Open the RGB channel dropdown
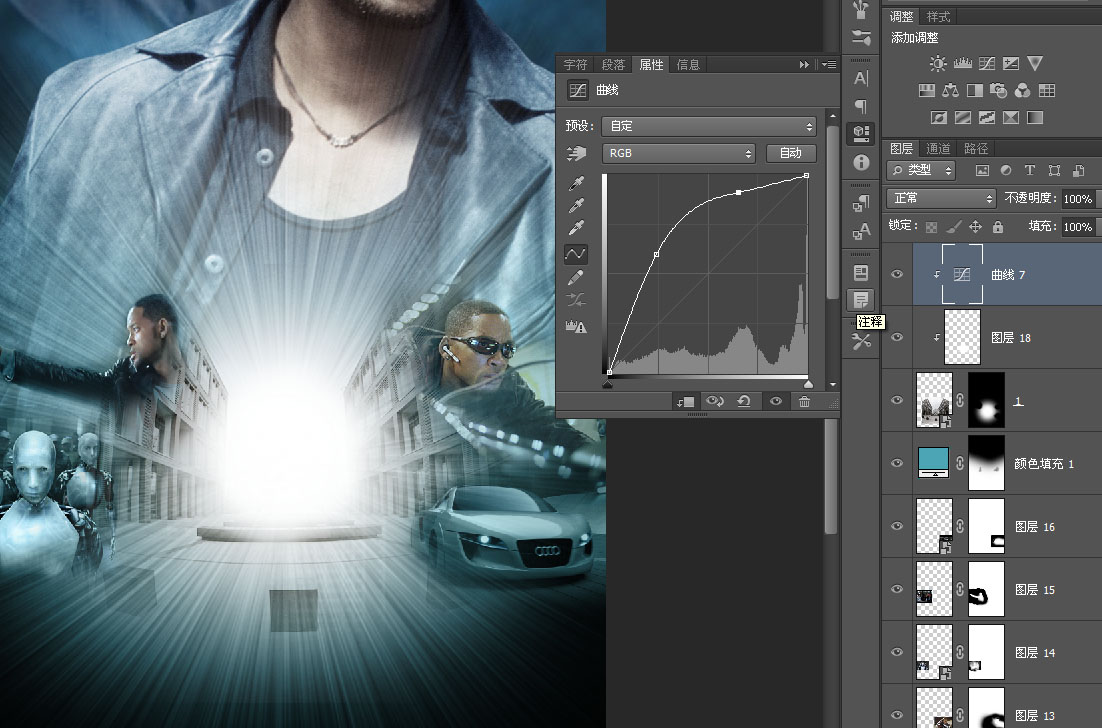1102x728 pixels. click(x=678, y=153)
